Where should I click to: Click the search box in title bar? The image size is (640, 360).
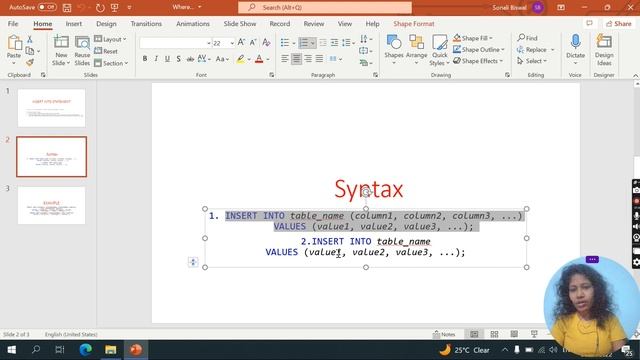(325, 7)
